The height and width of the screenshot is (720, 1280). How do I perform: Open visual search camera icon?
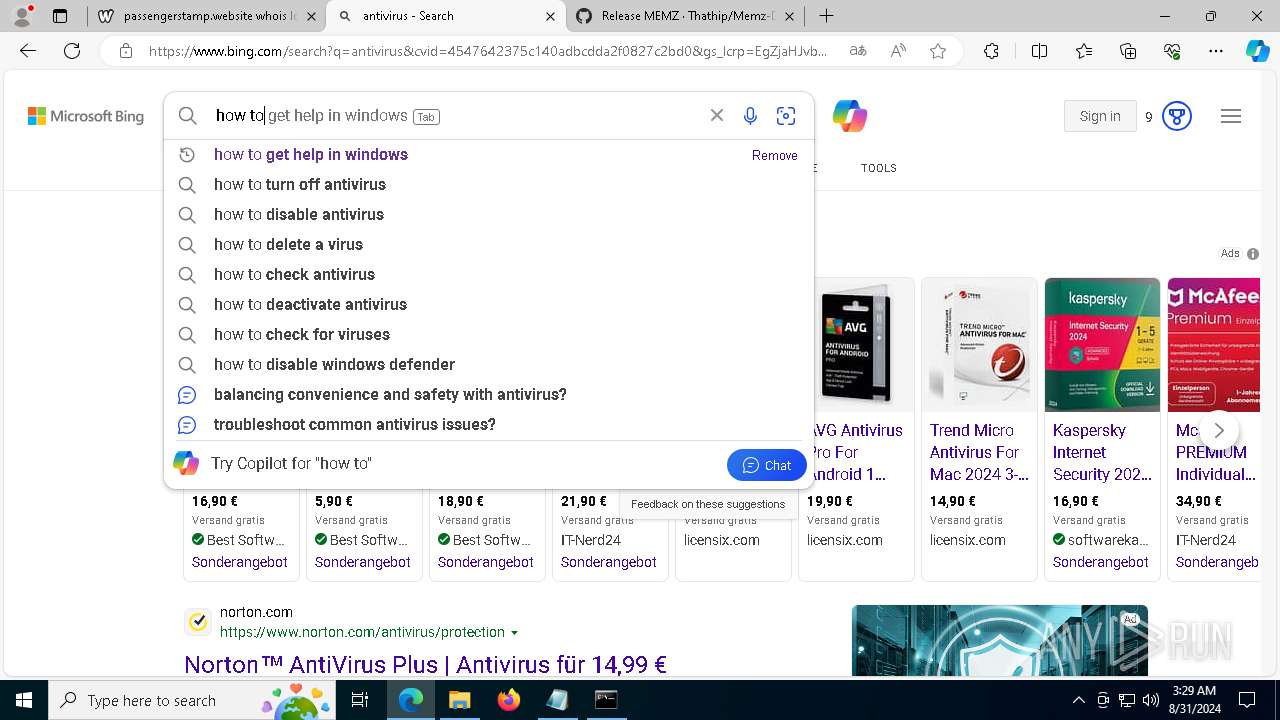coord(786,116)
